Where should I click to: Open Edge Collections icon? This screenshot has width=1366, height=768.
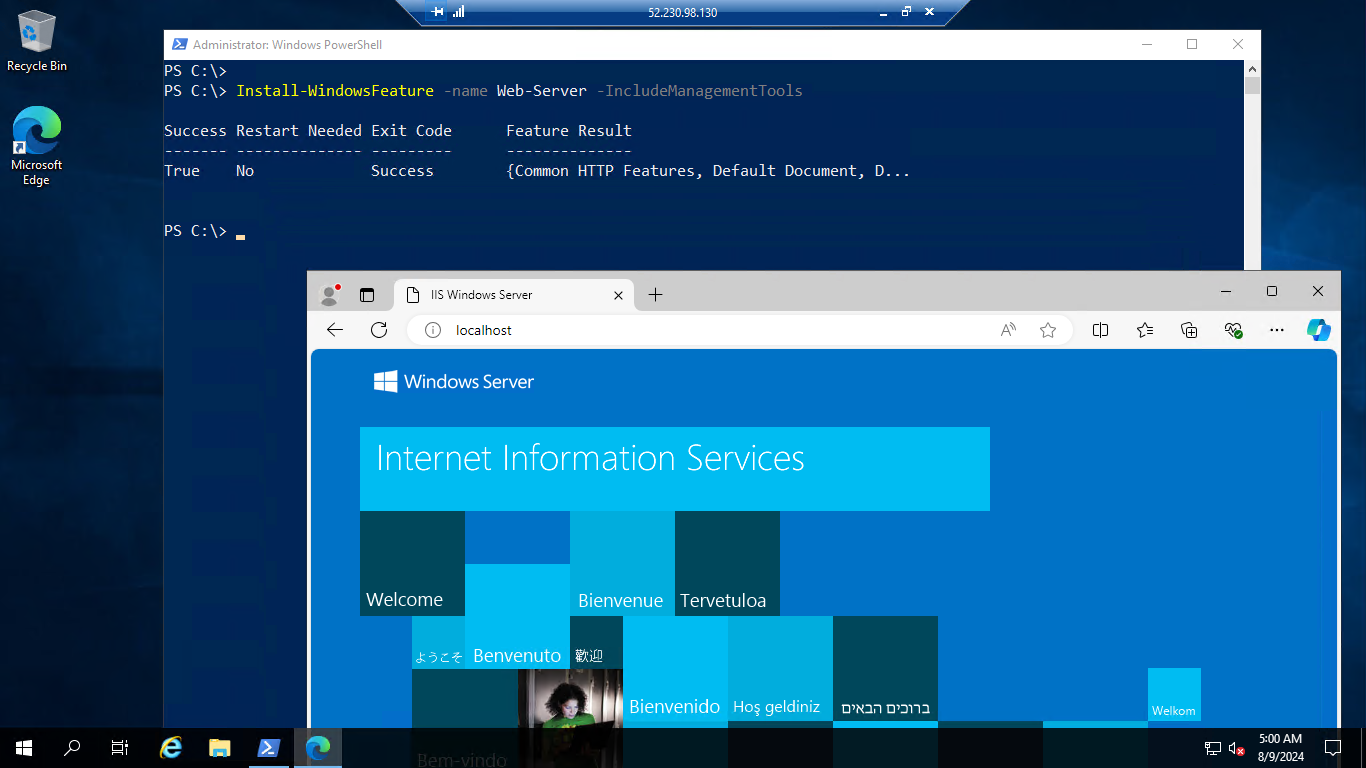pyautogui.click(x=1189, y=330)
